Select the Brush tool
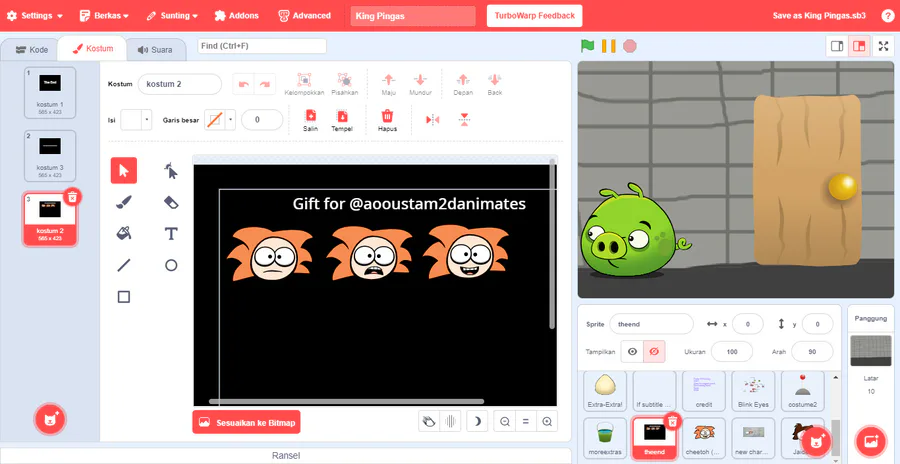 [x=123, y=202]
